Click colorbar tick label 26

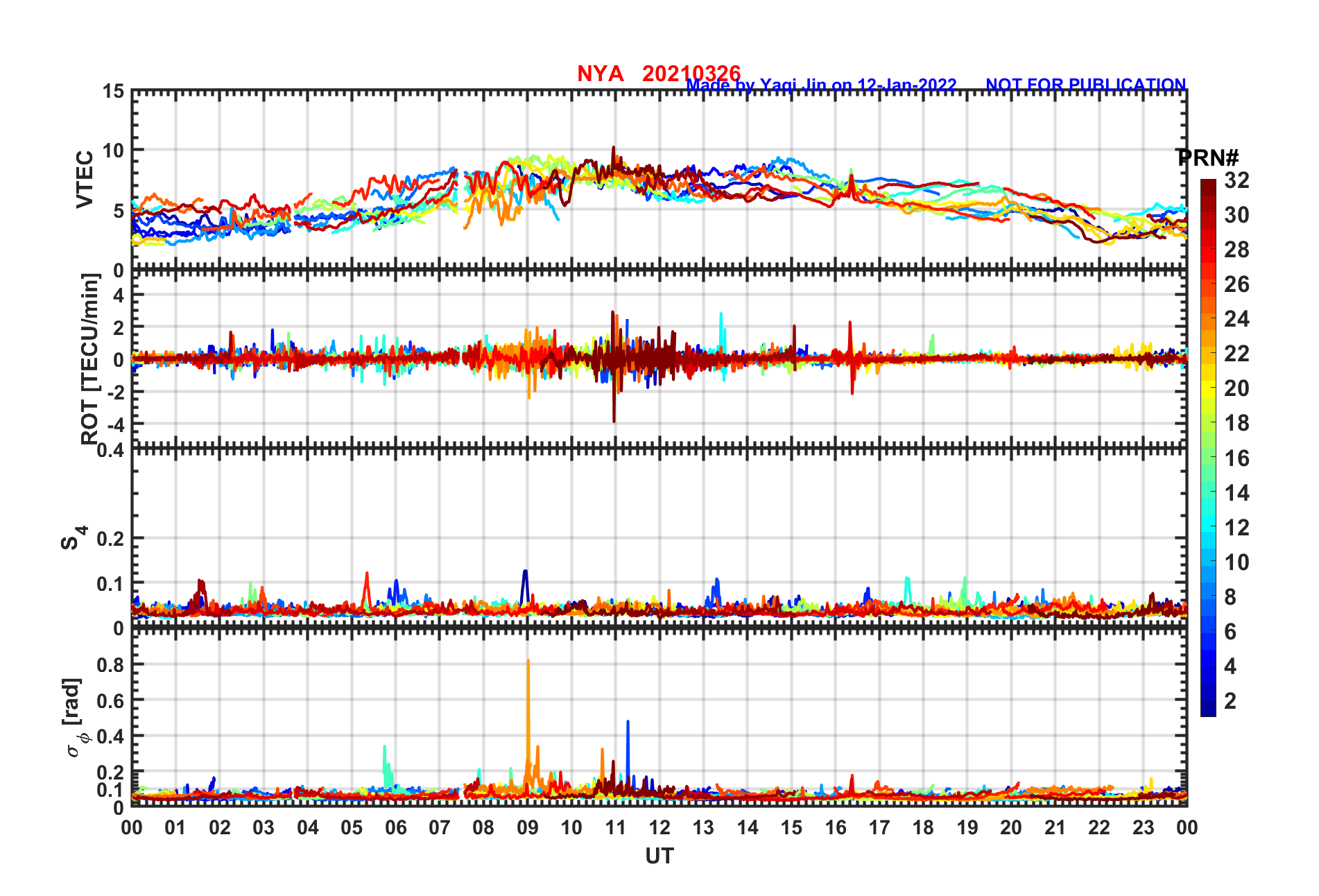1236,284
